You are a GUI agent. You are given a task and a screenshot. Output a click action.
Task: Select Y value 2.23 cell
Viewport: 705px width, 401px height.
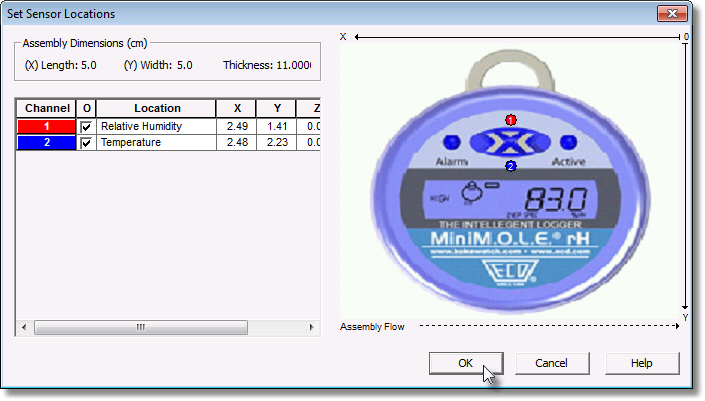(277, 143)
